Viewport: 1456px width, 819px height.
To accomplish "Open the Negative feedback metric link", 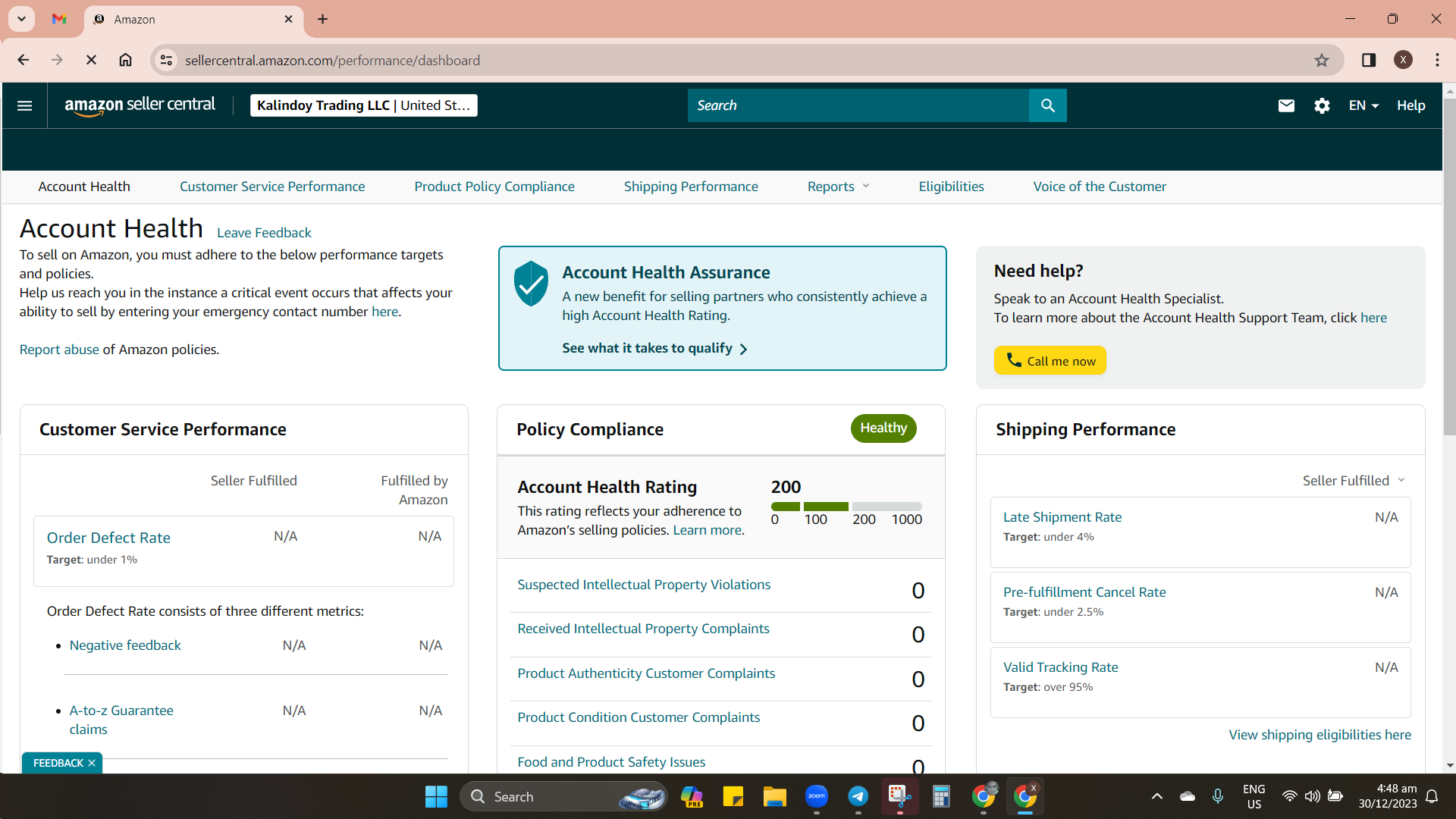I will (x=125, y=645).
